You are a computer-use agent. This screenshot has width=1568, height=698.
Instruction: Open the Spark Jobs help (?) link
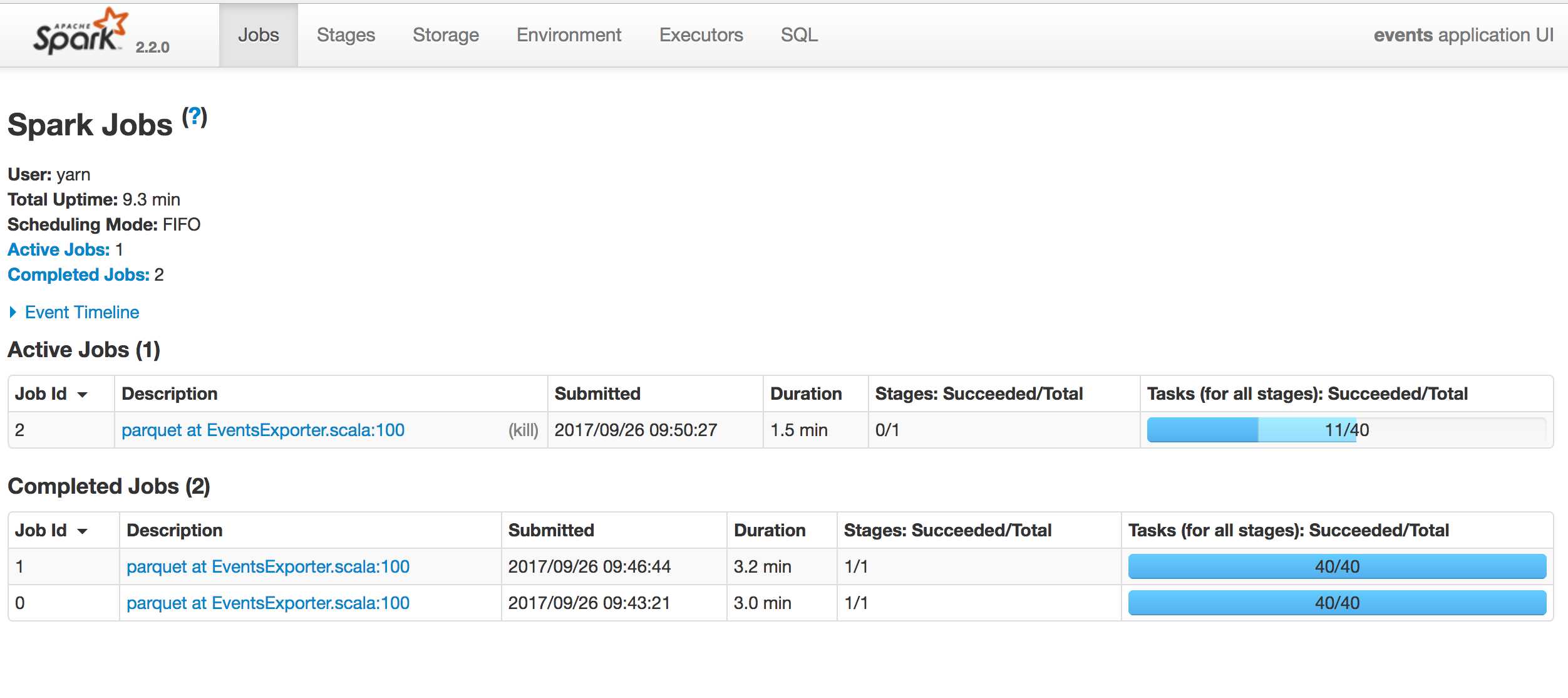pyautogui.click(x=195, y=117)
